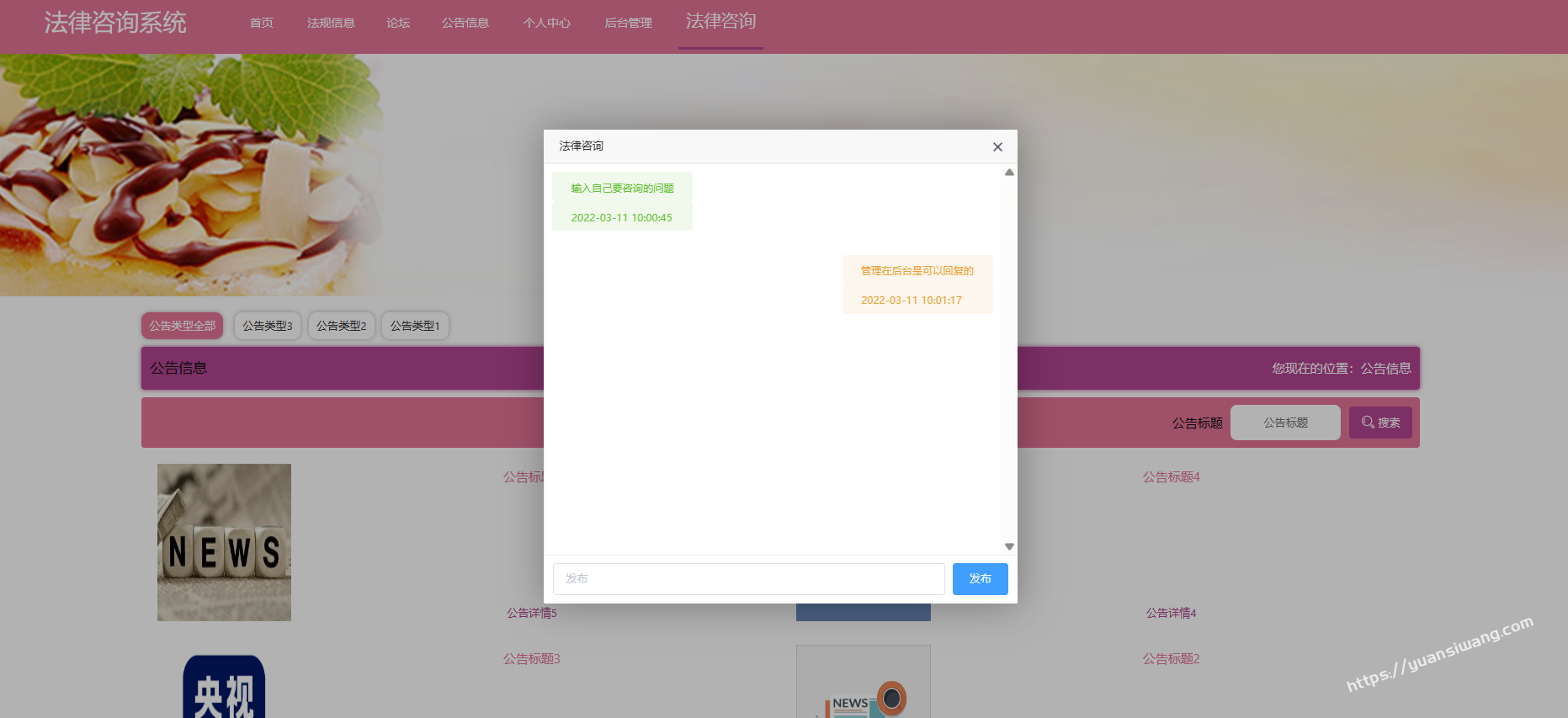Click timestamp 2022-03-11 10:00:45
The width and height of the screenshot is (1568, 718).
622,218
